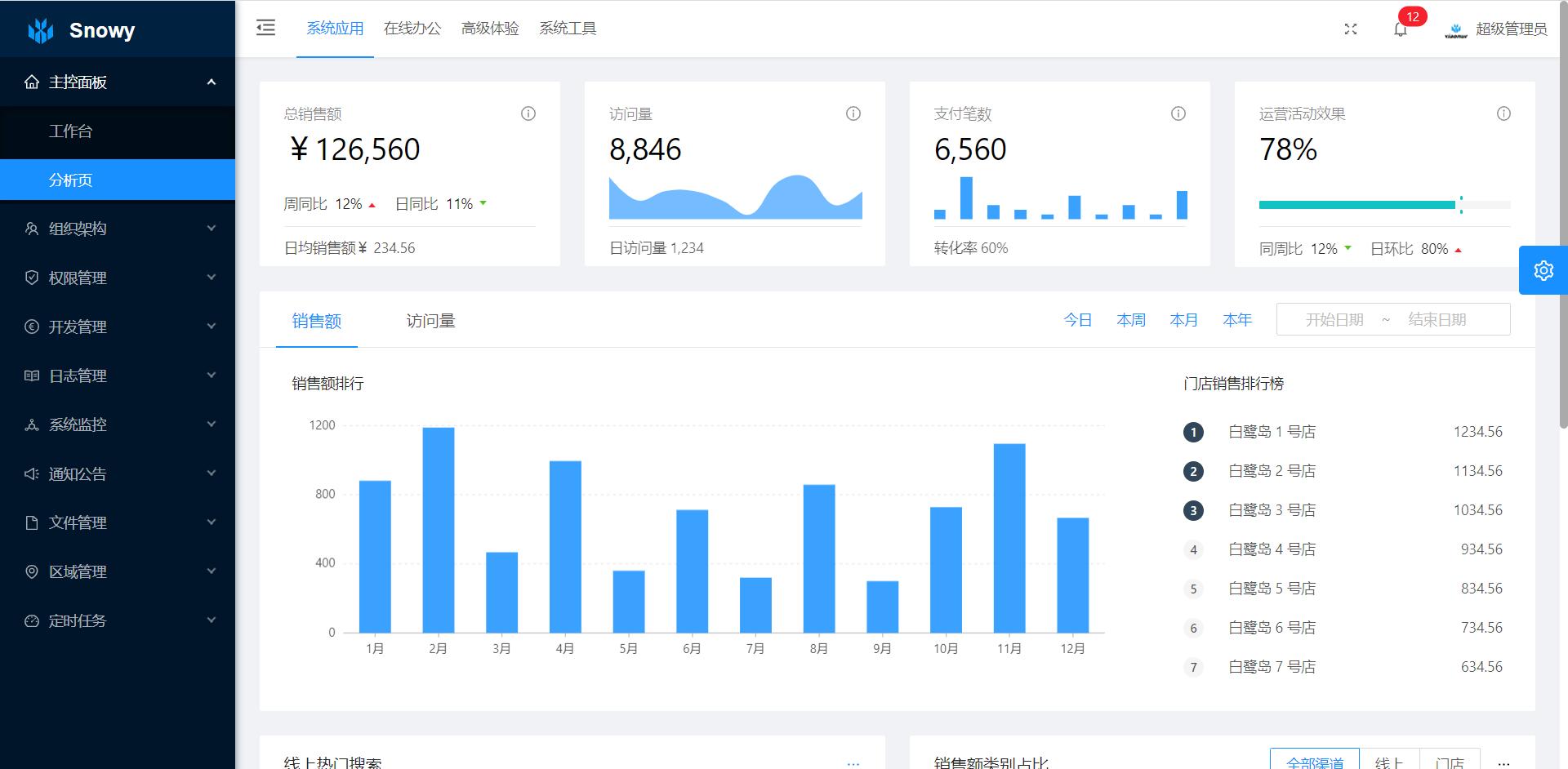
Task: Switch to the 访问量 chart tab
Action: click(x=430, y=321)
